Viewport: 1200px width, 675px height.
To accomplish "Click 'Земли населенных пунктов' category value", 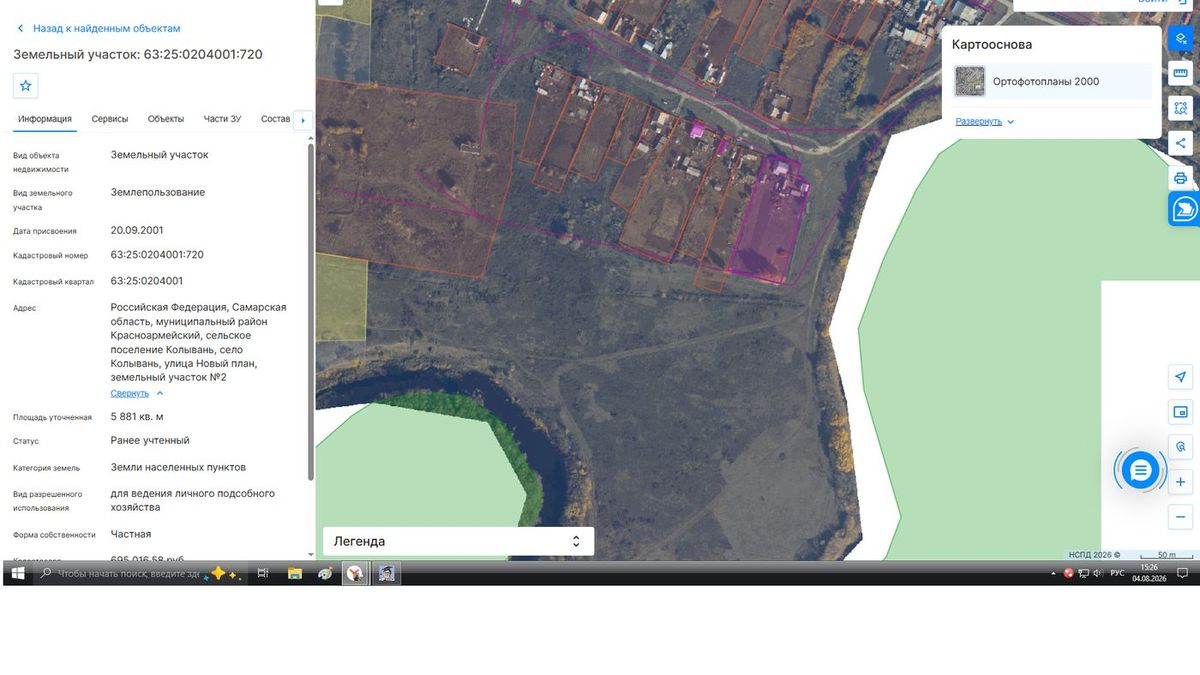I will 178,467.
